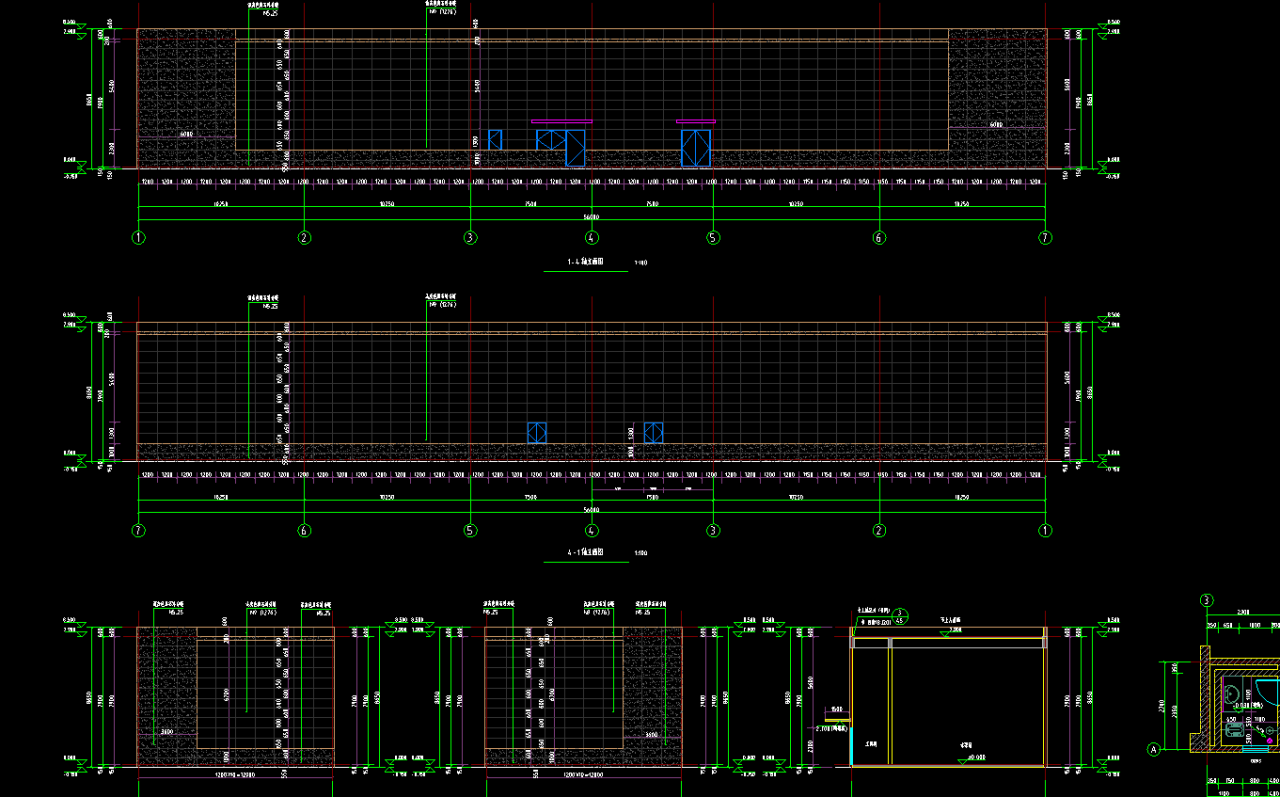Screen dimensions: 1280x797
Task: Select the small blue window in the top elevation
Action: click(x=495, y=139)
